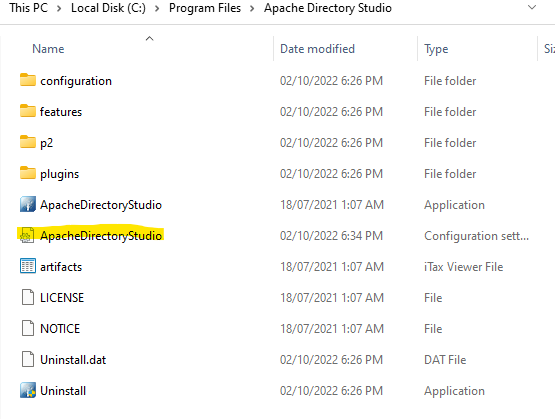Sort by the Name column header

(x=48, y=49)
